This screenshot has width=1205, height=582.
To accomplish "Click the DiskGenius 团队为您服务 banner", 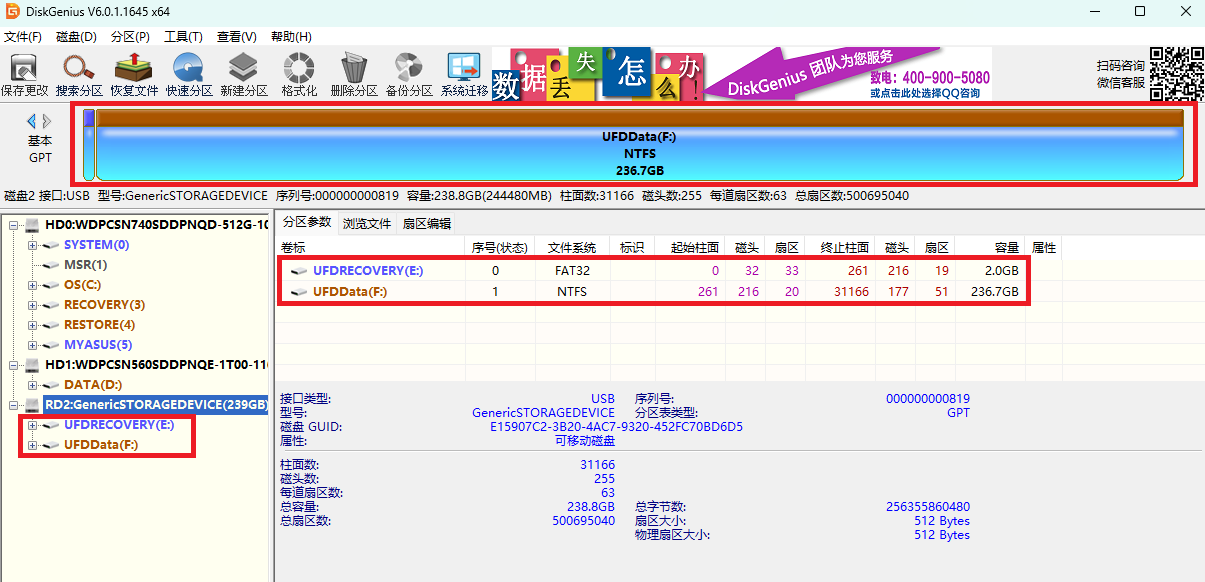I will point(810,74).
